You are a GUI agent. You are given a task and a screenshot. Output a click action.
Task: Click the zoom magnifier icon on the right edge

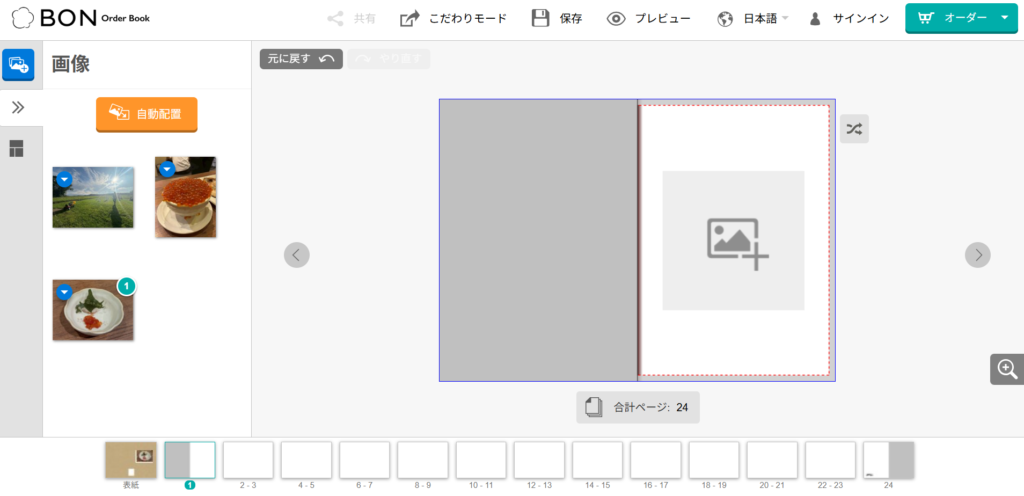tap(1006, 369)
